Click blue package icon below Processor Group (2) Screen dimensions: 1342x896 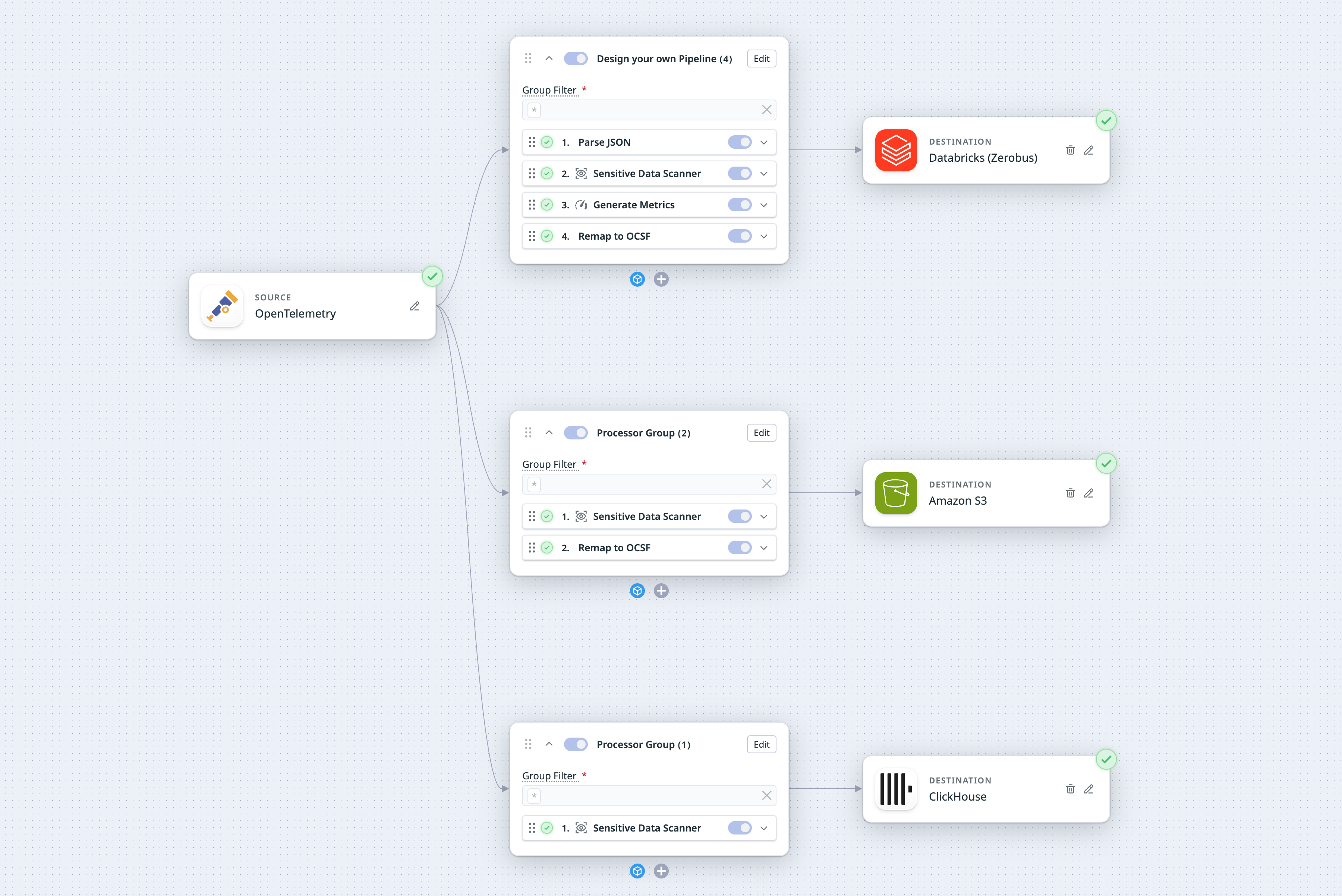pyautogui.click(x=637, y=591)
